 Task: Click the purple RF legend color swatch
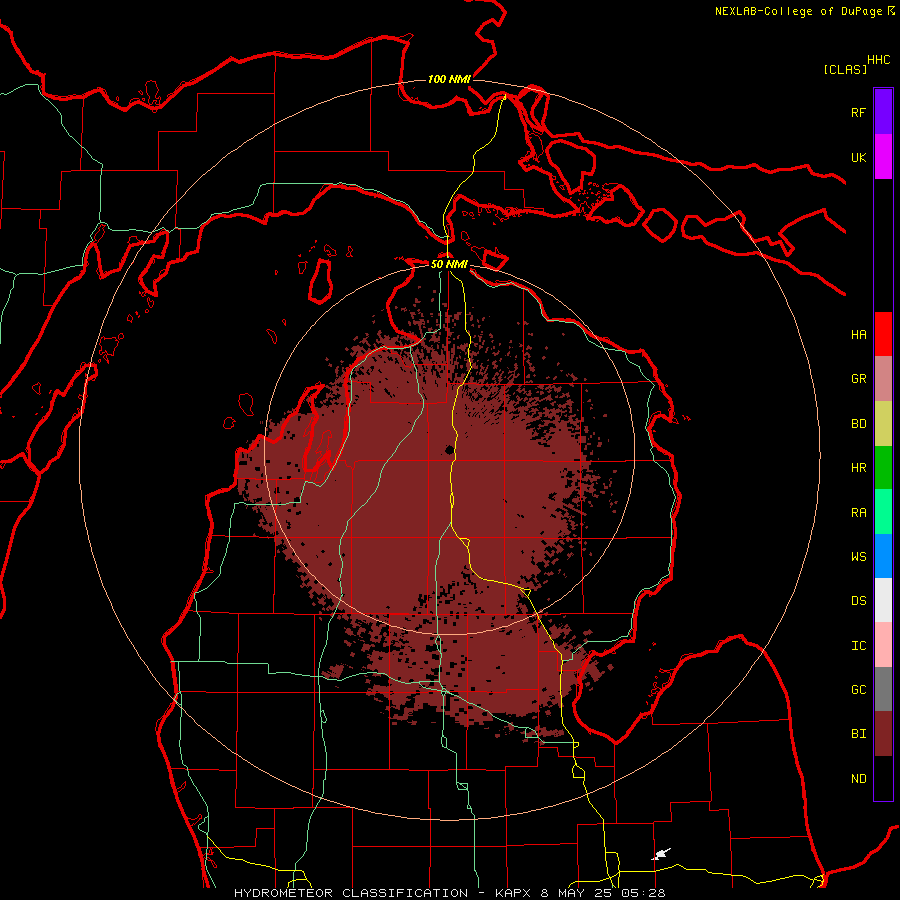(x=883, y=112)
